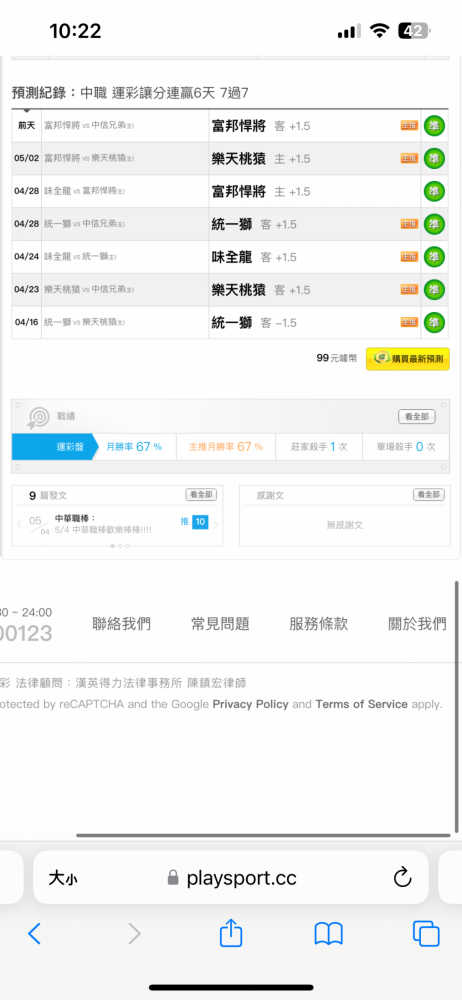462x1000 pixels.
Task: Open 聯絡我們 footer link
Action: tap(121, 624)
